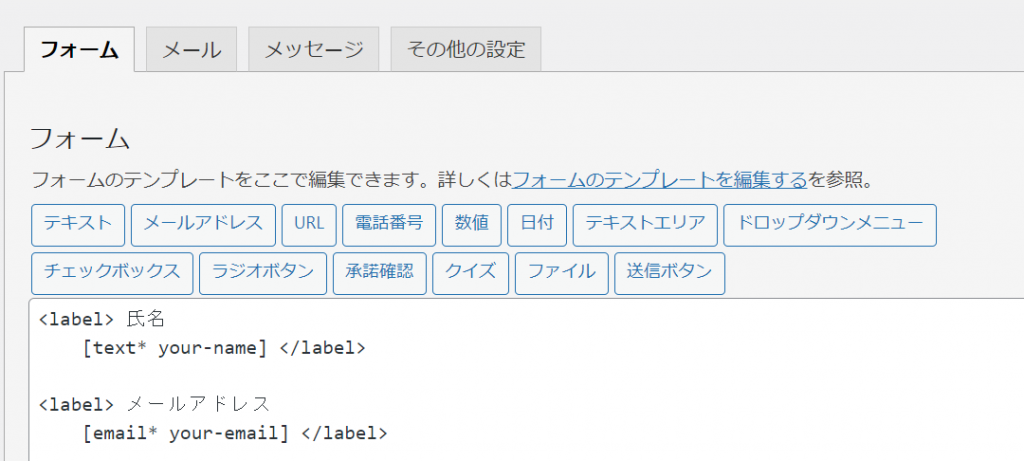The height and width of the screenshot is (461, 1024).
Task: Select the フォーム tab
Action: tap(79, 50)
